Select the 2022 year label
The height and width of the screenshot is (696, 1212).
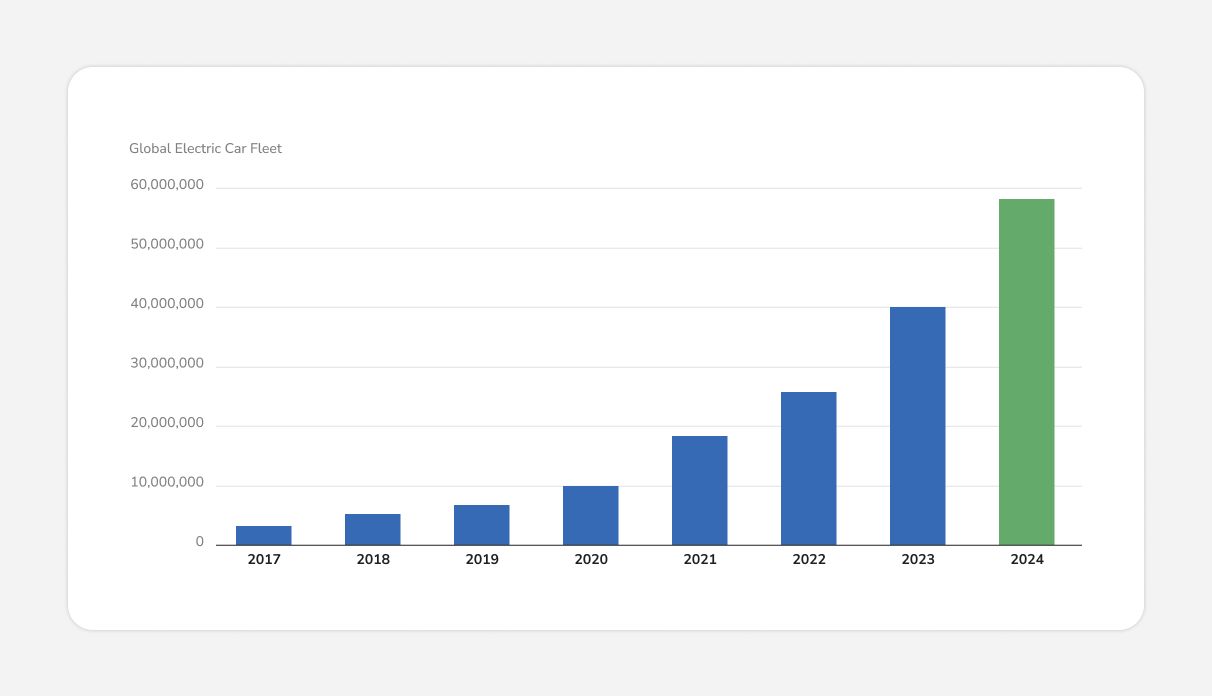click(809, 560)
